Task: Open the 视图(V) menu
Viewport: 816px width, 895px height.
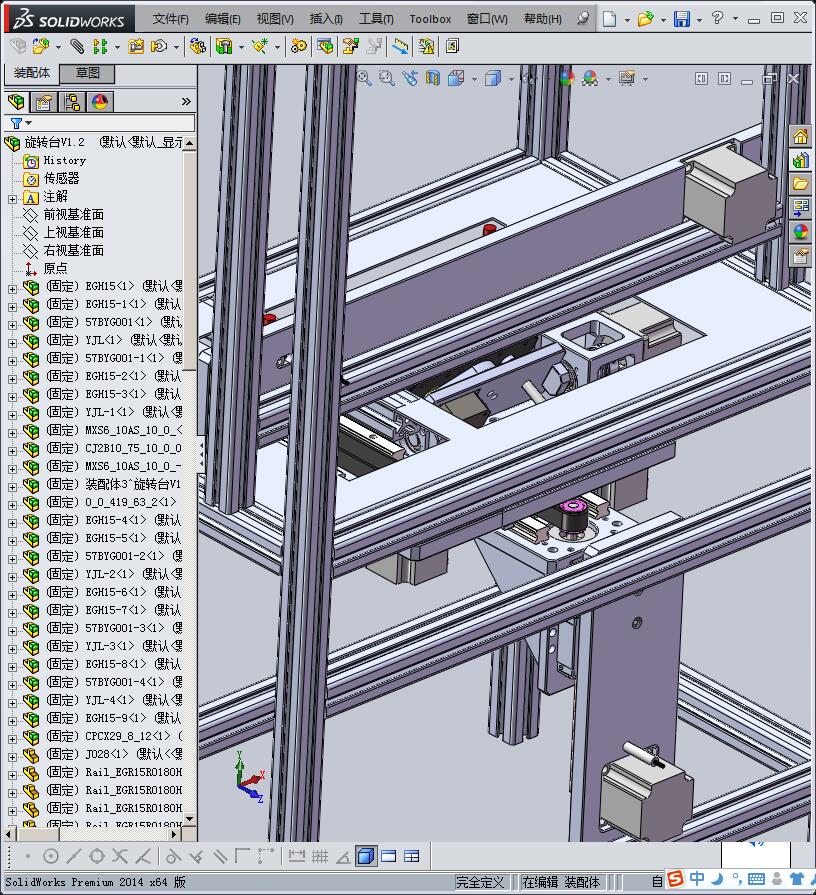Action: tap(275, 19)
